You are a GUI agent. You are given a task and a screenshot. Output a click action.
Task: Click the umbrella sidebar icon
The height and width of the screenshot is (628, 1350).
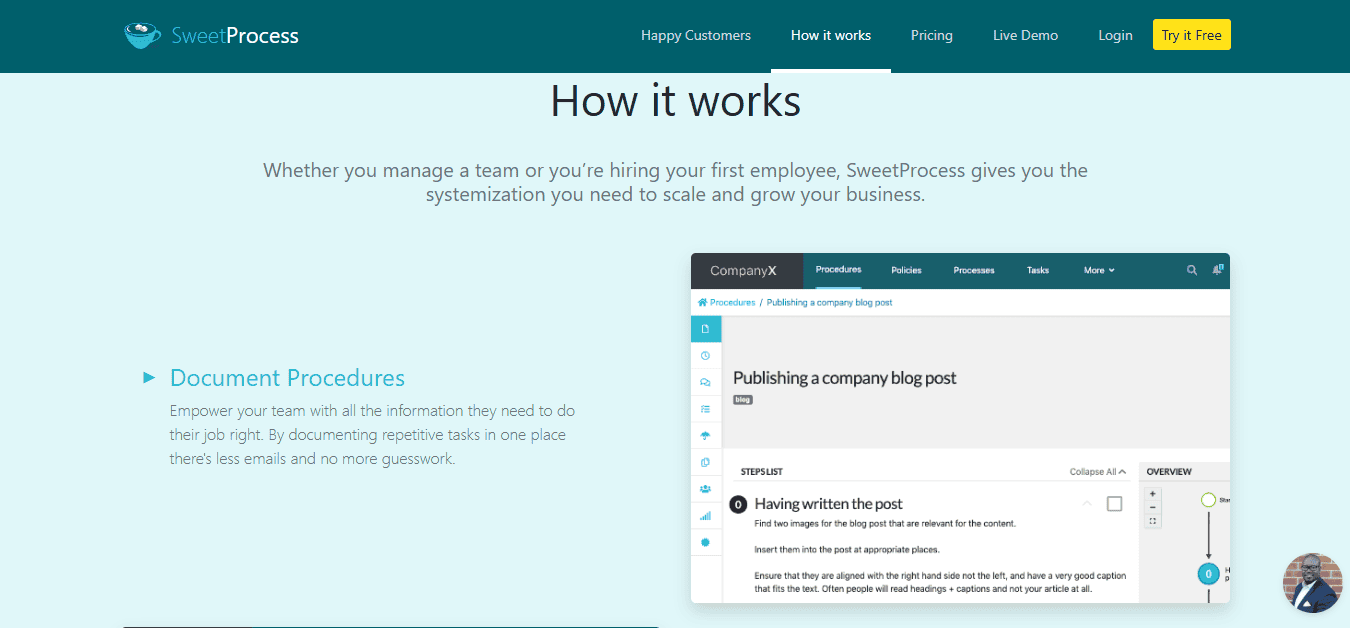pos(706,435)
